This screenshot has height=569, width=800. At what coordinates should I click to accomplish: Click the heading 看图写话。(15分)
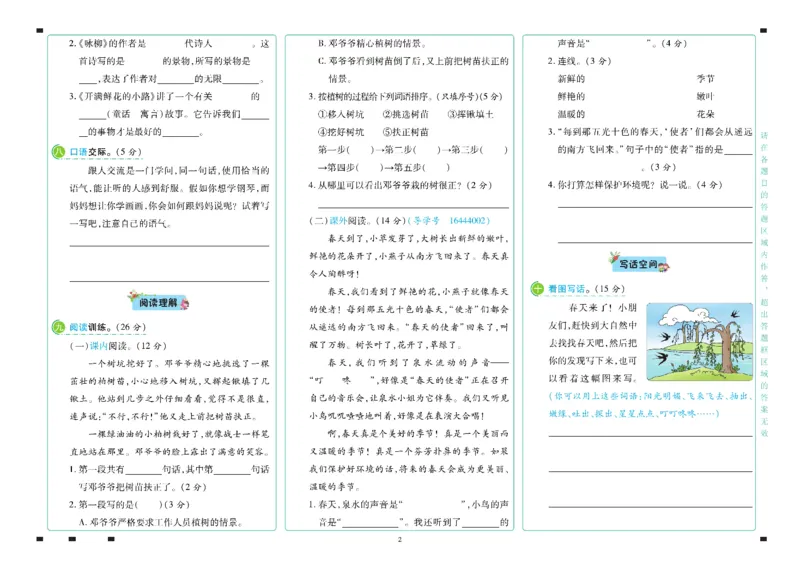(x=586, y=289)
